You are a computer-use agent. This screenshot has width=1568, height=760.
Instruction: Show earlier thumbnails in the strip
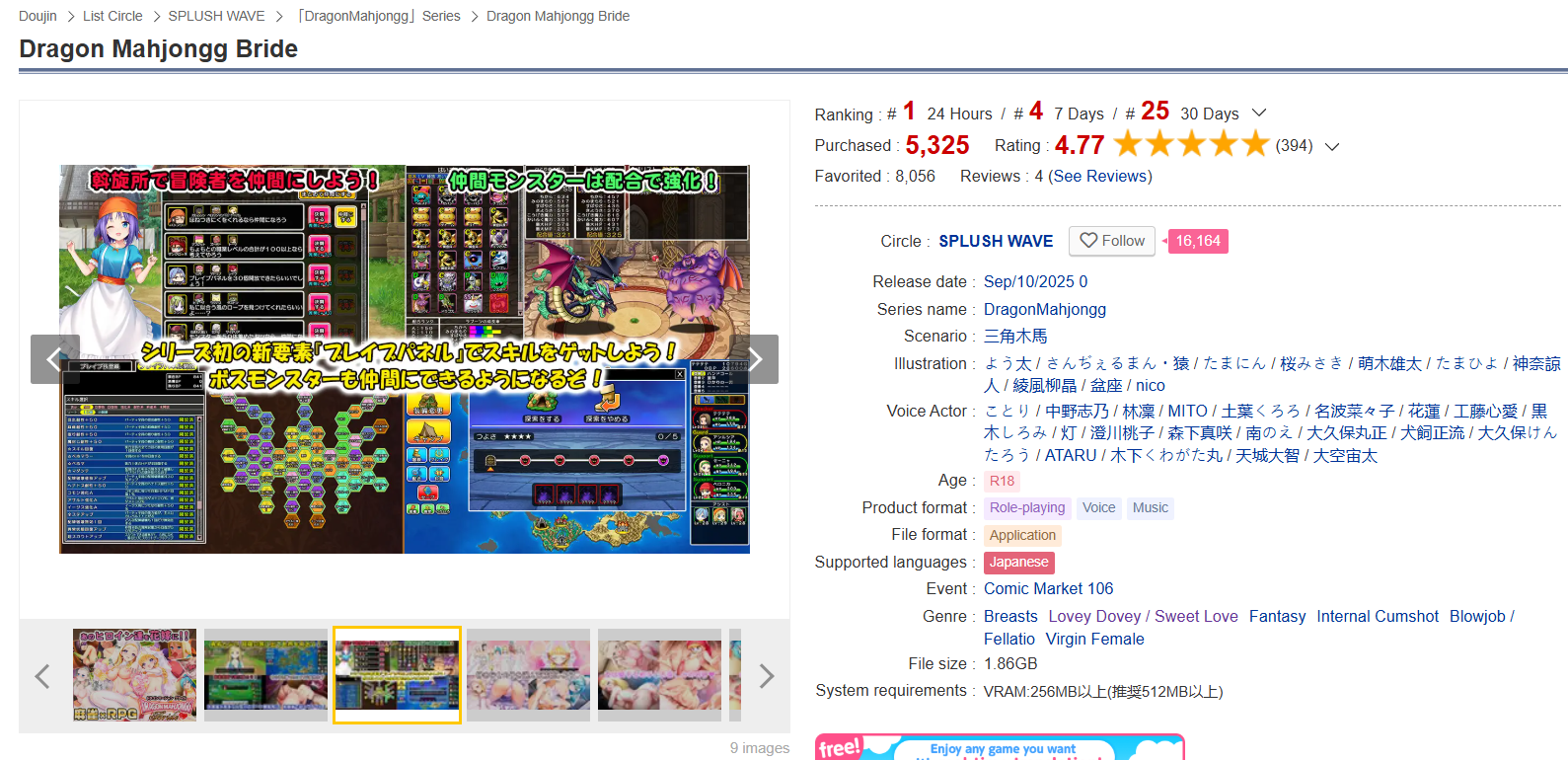[x=41, y=676]
